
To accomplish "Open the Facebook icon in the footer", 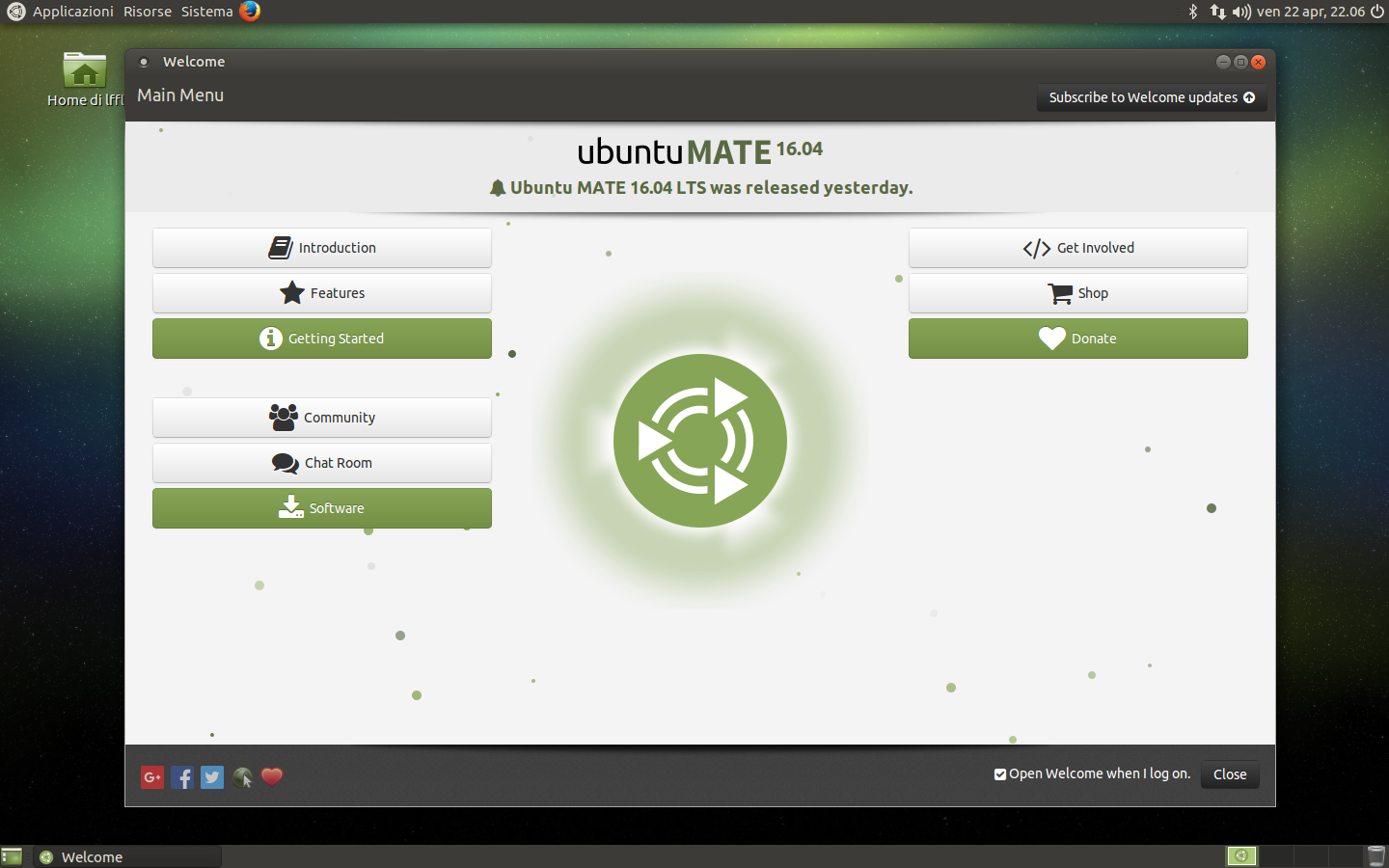I will pos(182,777).
